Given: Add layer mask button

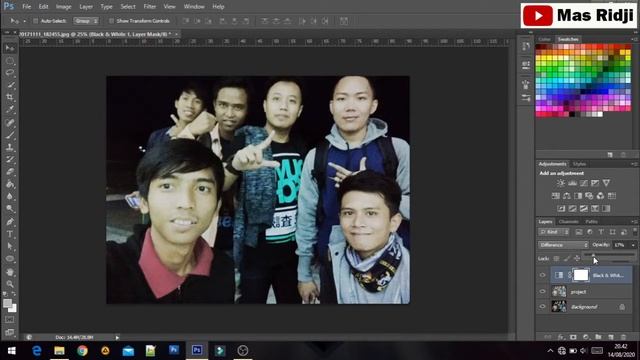Looking at the screenshot, I should click(573, 337).
